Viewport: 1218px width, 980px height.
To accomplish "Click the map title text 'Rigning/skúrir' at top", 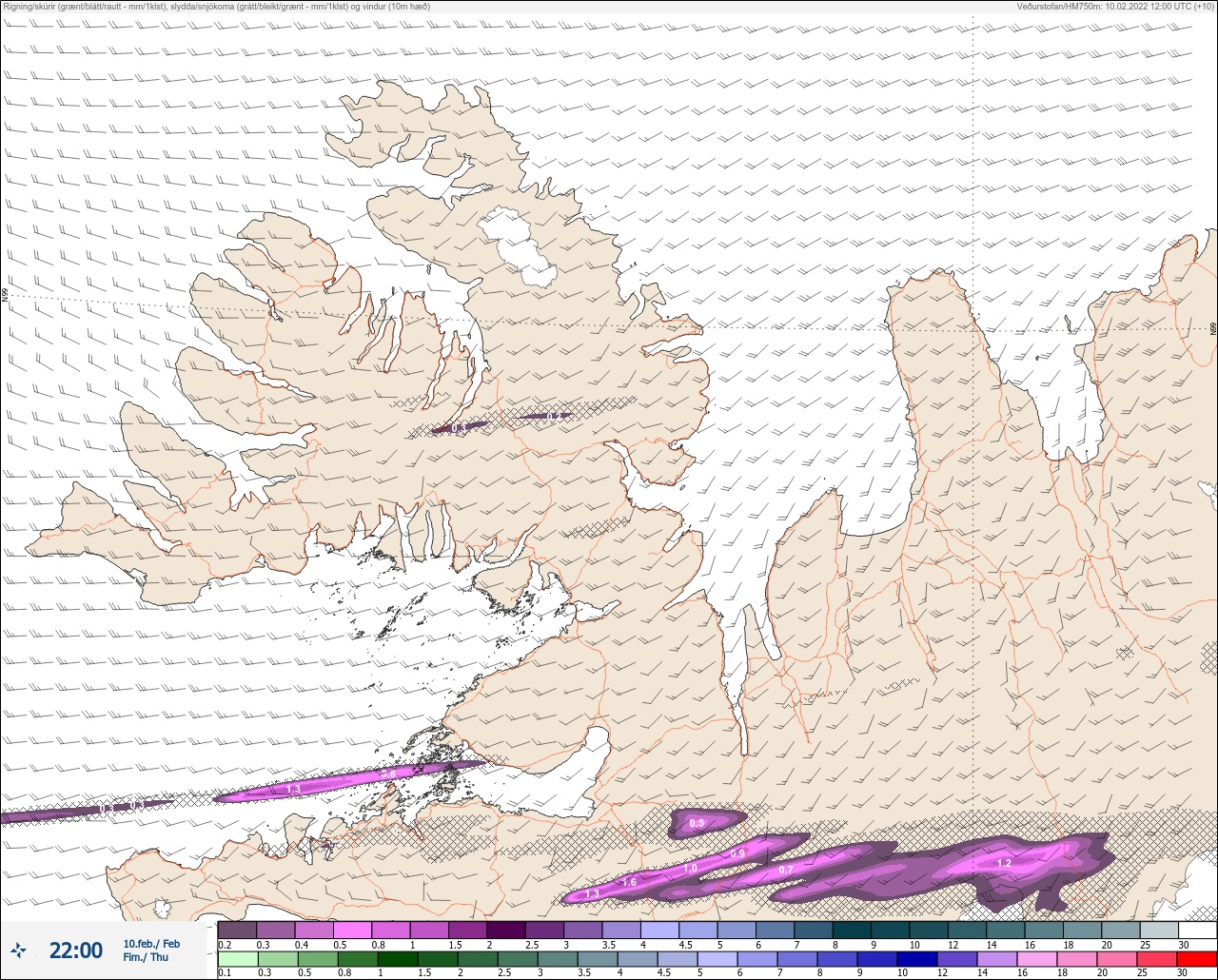I will (31, 7).
